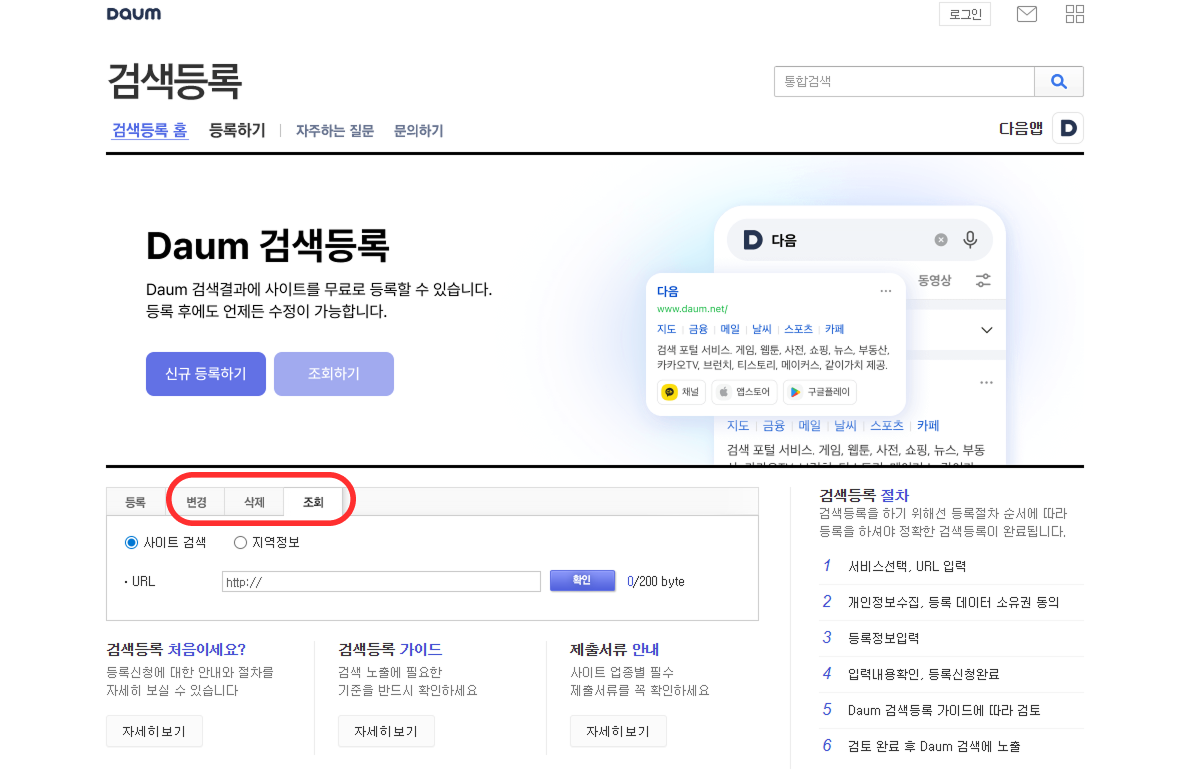Screen dimensions: 1200x772
Task: Focus the URL http:// input field
Action: coord(381,582)
